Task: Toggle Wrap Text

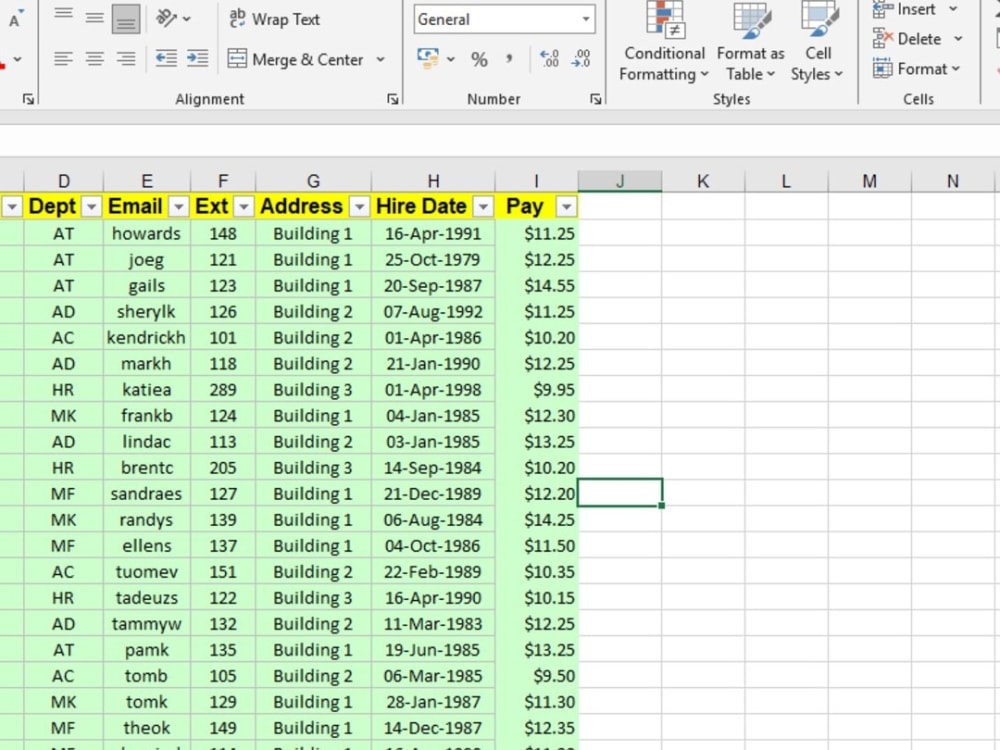Action: click(x=274, y=19)
